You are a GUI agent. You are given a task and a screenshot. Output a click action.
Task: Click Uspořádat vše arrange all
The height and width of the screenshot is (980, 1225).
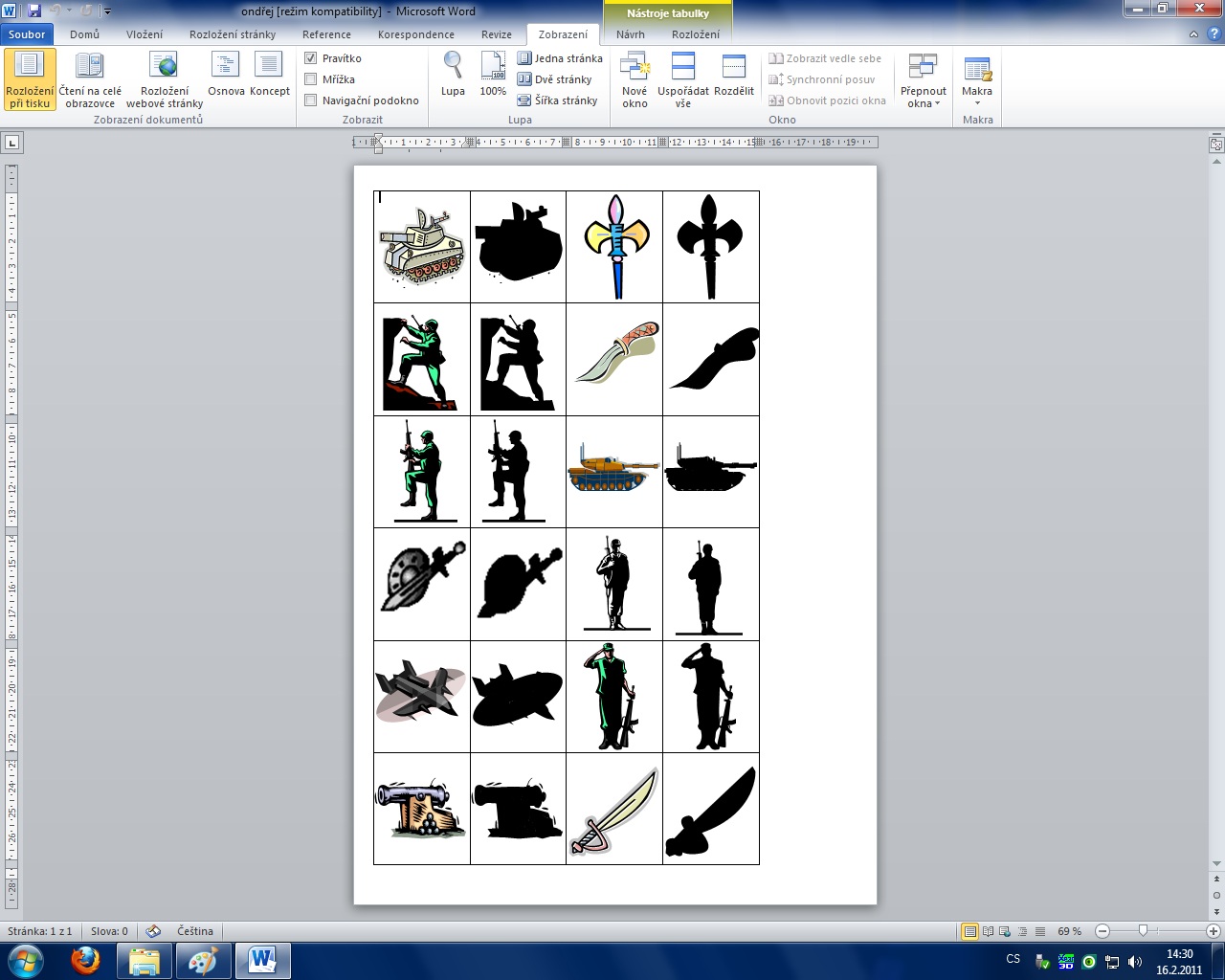click(x=683, y=80)
